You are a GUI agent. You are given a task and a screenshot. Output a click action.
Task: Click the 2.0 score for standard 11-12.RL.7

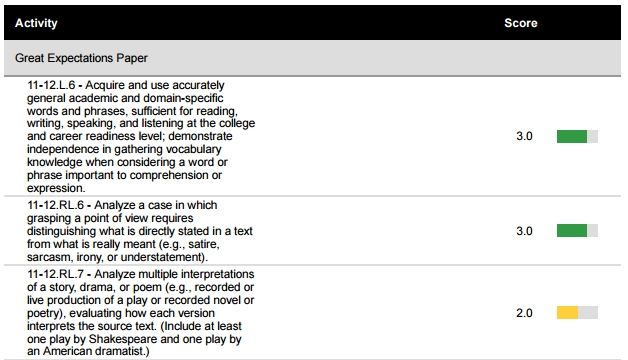coord(524,313)
